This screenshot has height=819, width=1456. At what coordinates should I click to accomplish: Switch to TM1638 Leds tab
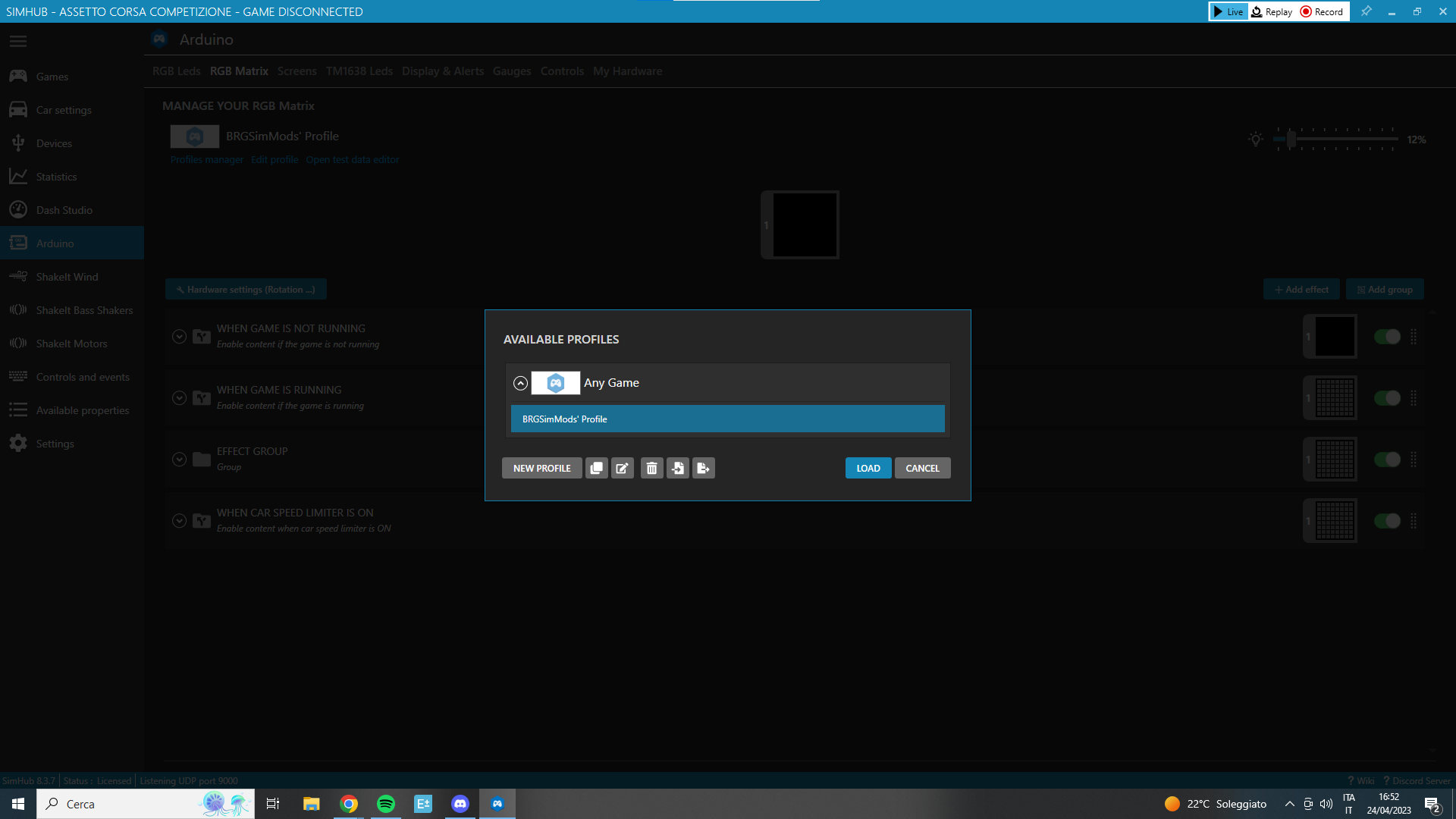tap(359, 71)
